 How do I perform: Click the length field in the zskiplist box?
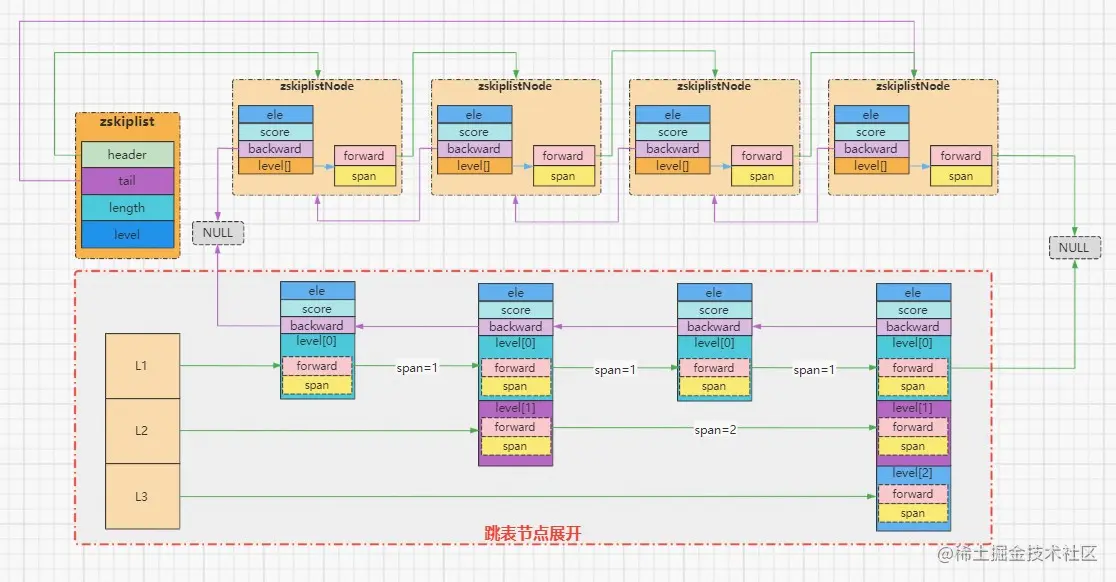tap(127, 207)
